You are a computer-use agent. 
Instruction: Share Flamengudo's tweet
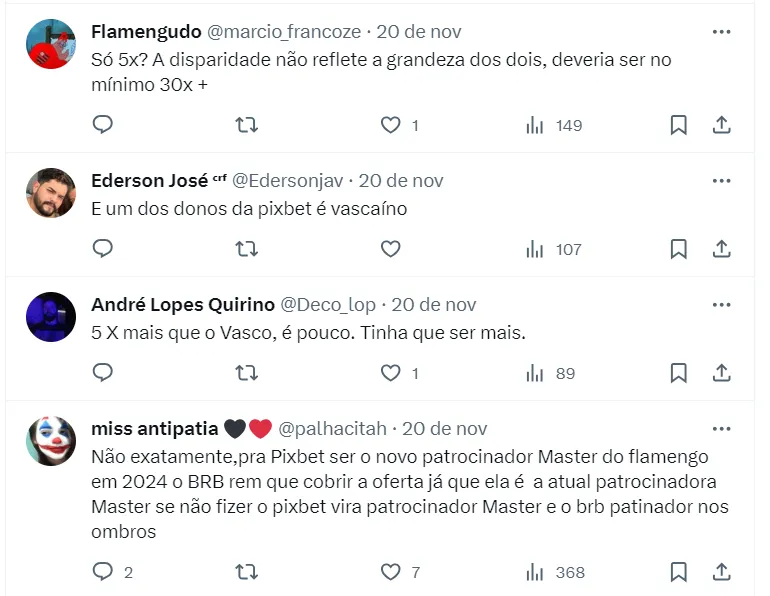point(721,125)
